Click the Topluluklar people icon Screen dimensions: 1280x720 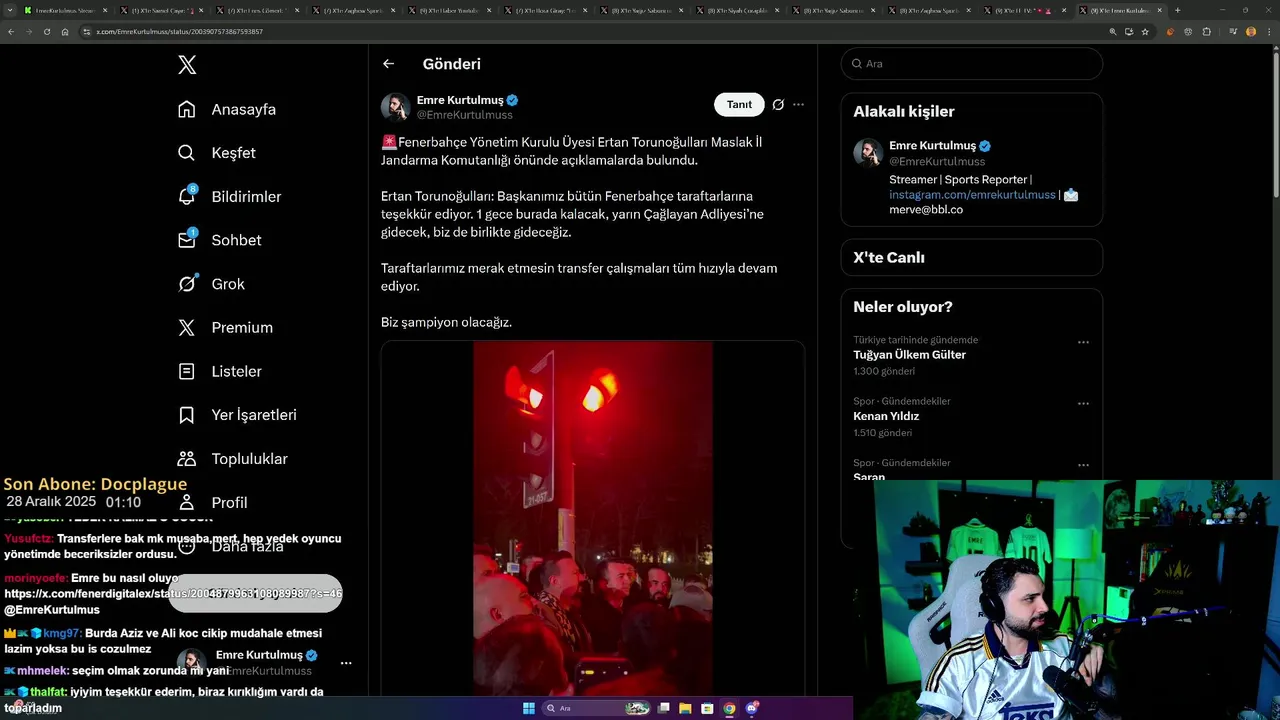pos(187,459)
